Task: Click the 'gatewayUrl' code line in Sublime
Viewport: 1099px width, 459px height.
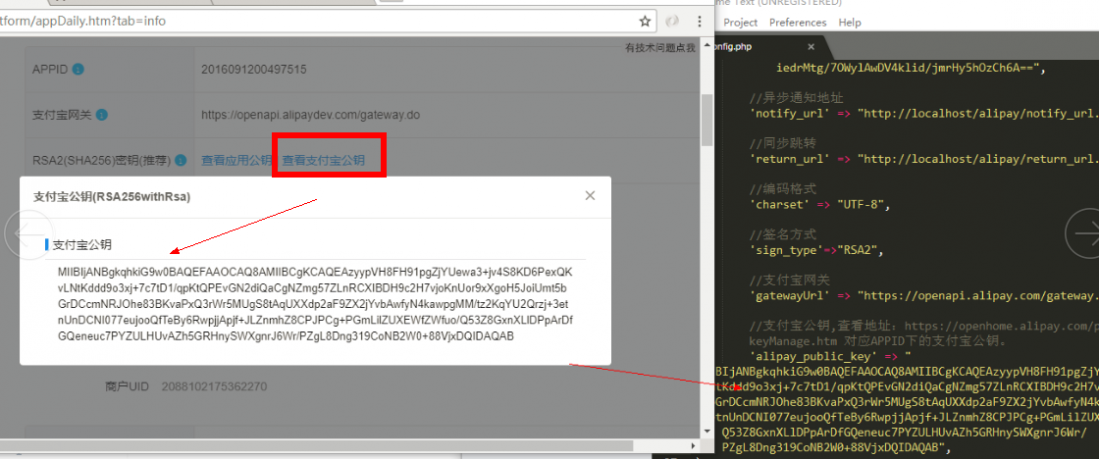Action: 924,296
